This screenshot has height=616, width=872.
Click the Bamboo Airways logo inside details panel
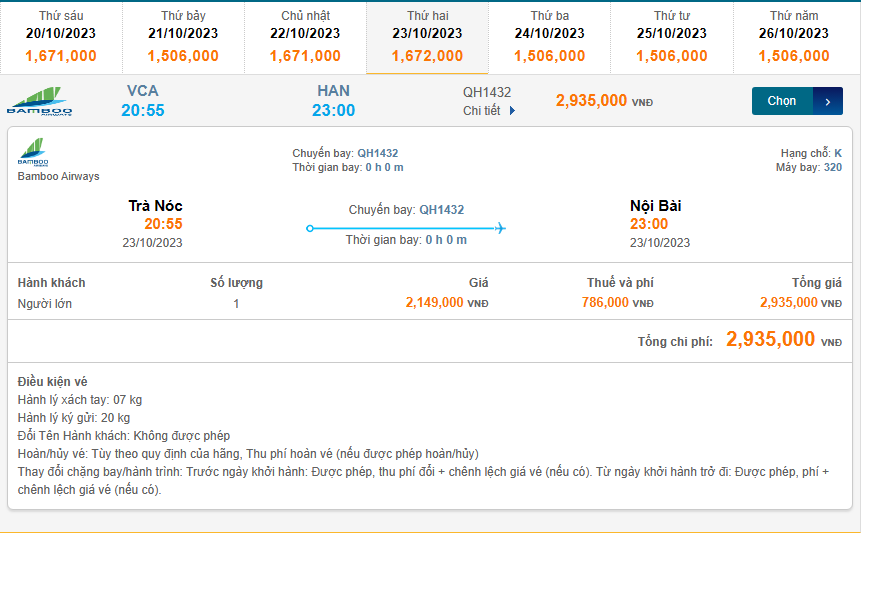[33, 153]
